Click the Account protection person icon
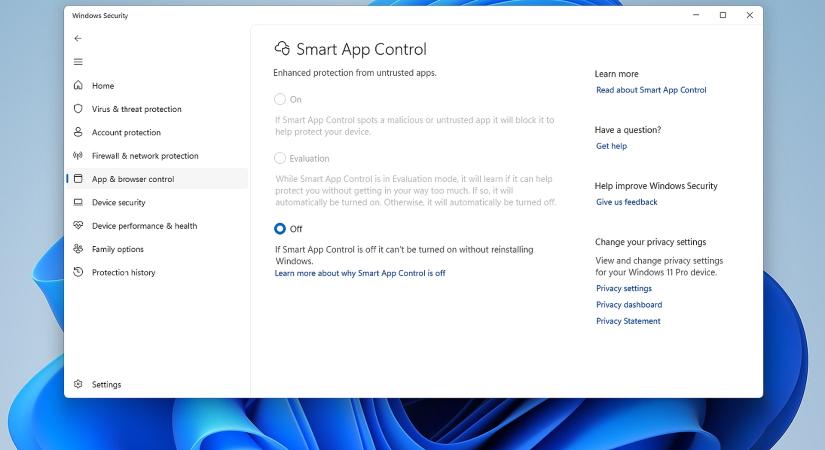The width and height of the screenshot is (825, 450). click(78, 132)
